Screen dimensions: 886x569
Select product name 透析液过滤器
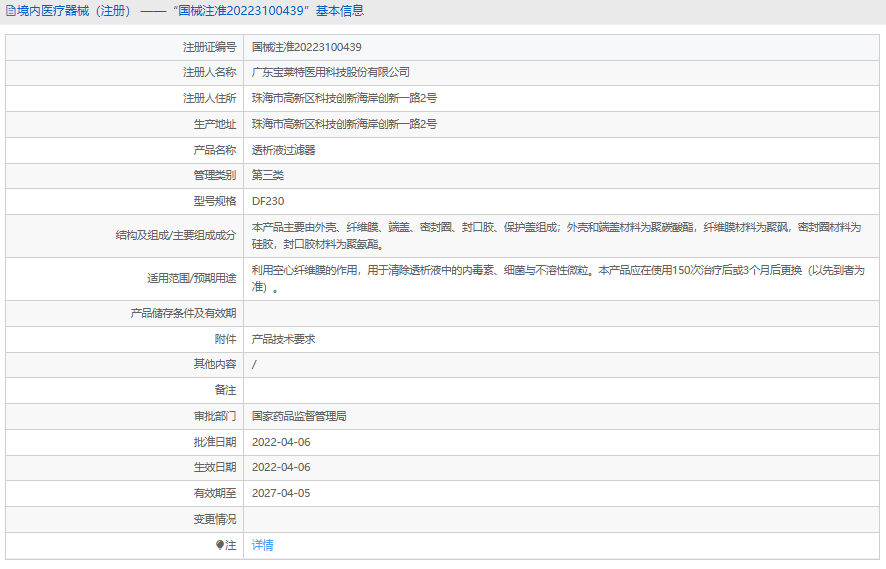pos(283,150)
